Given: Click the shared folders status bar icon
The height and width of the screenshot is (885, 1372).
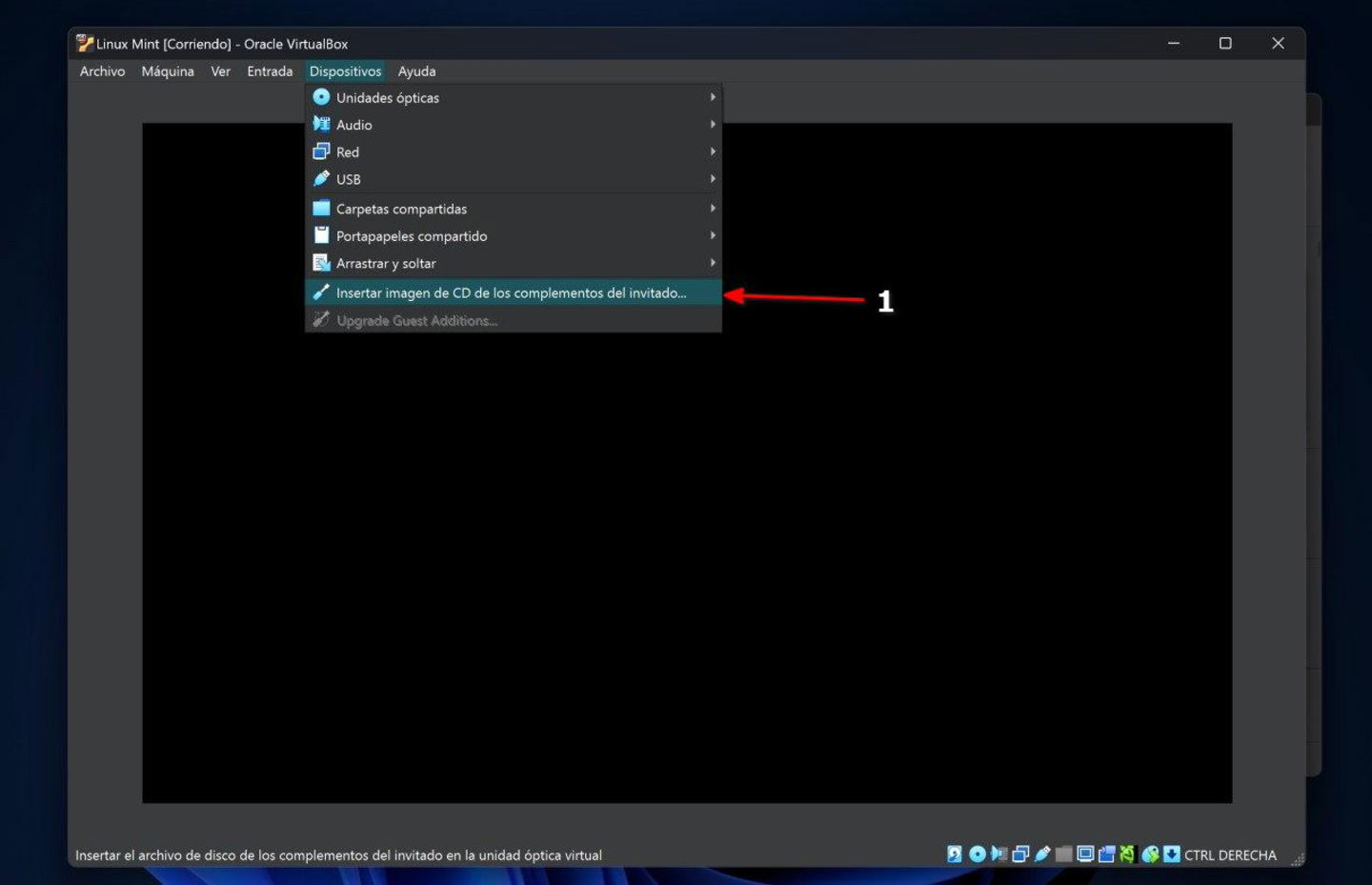Looking at the screenshot, I should click(x=1064, y=855).
